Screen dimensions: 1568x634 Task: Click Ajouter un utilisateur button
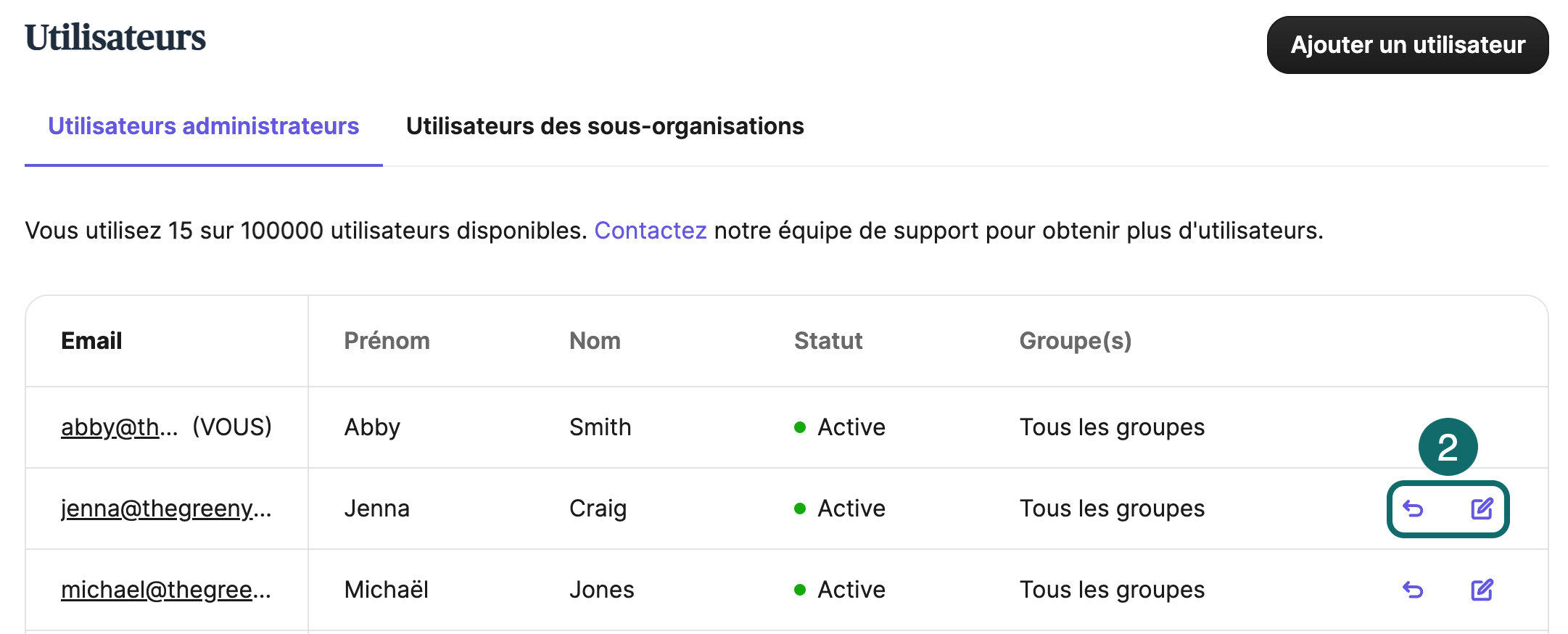point(1408,45)
